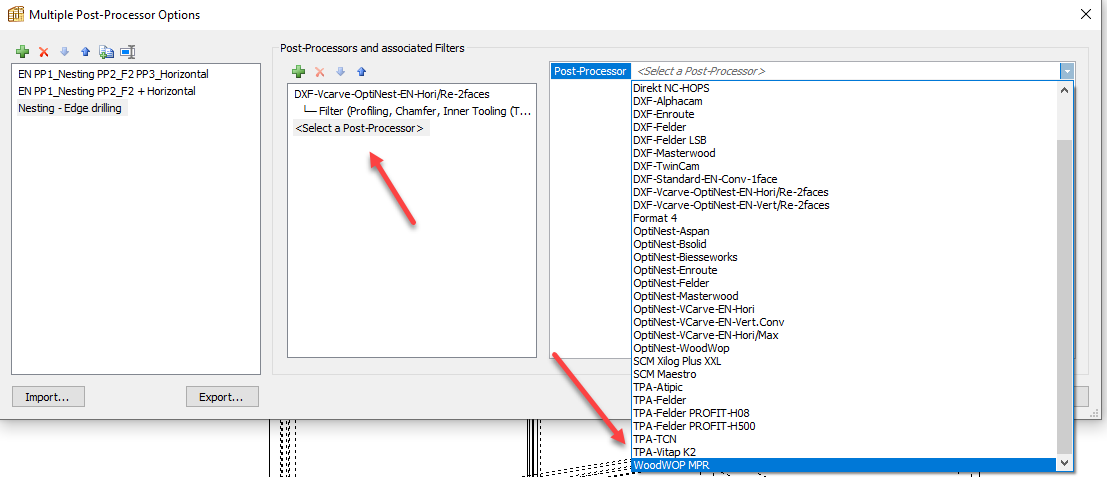The image size is (1107, 477).
Task: Select OptiNest-Enroute post-processor
Action: (844, 270)
